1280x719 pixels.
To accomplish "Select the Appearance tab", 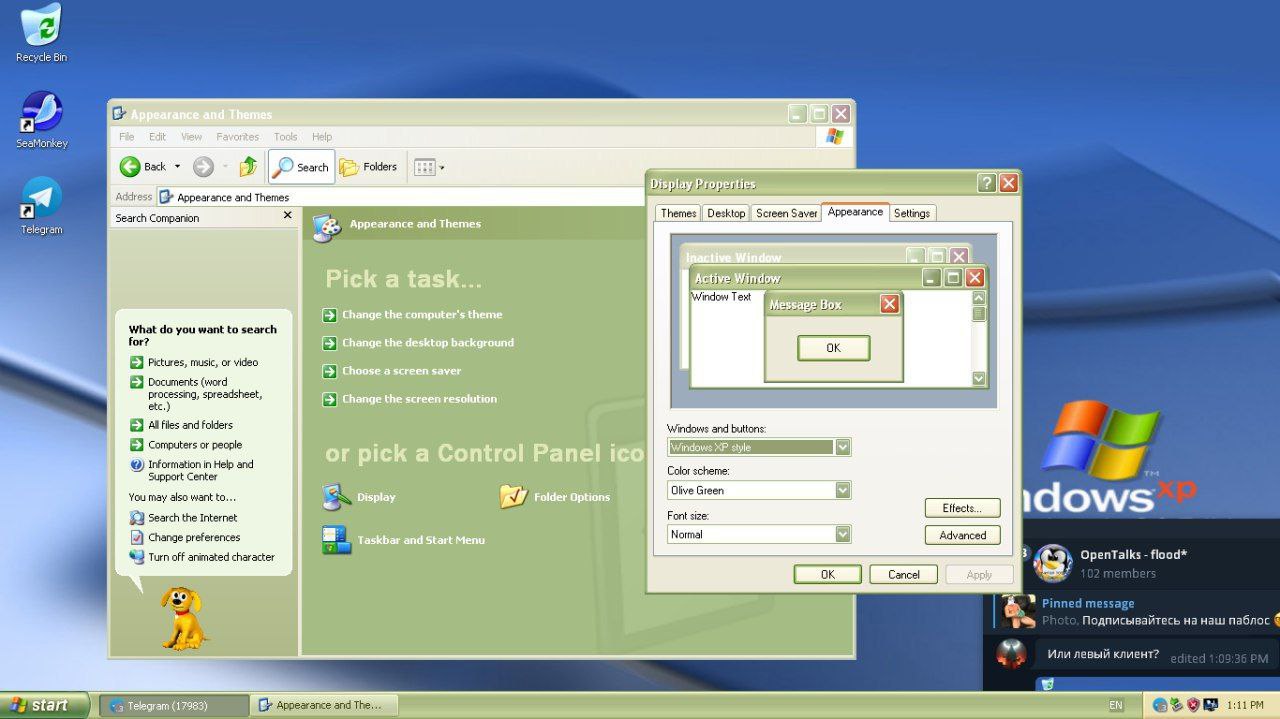I will [855, 212].
